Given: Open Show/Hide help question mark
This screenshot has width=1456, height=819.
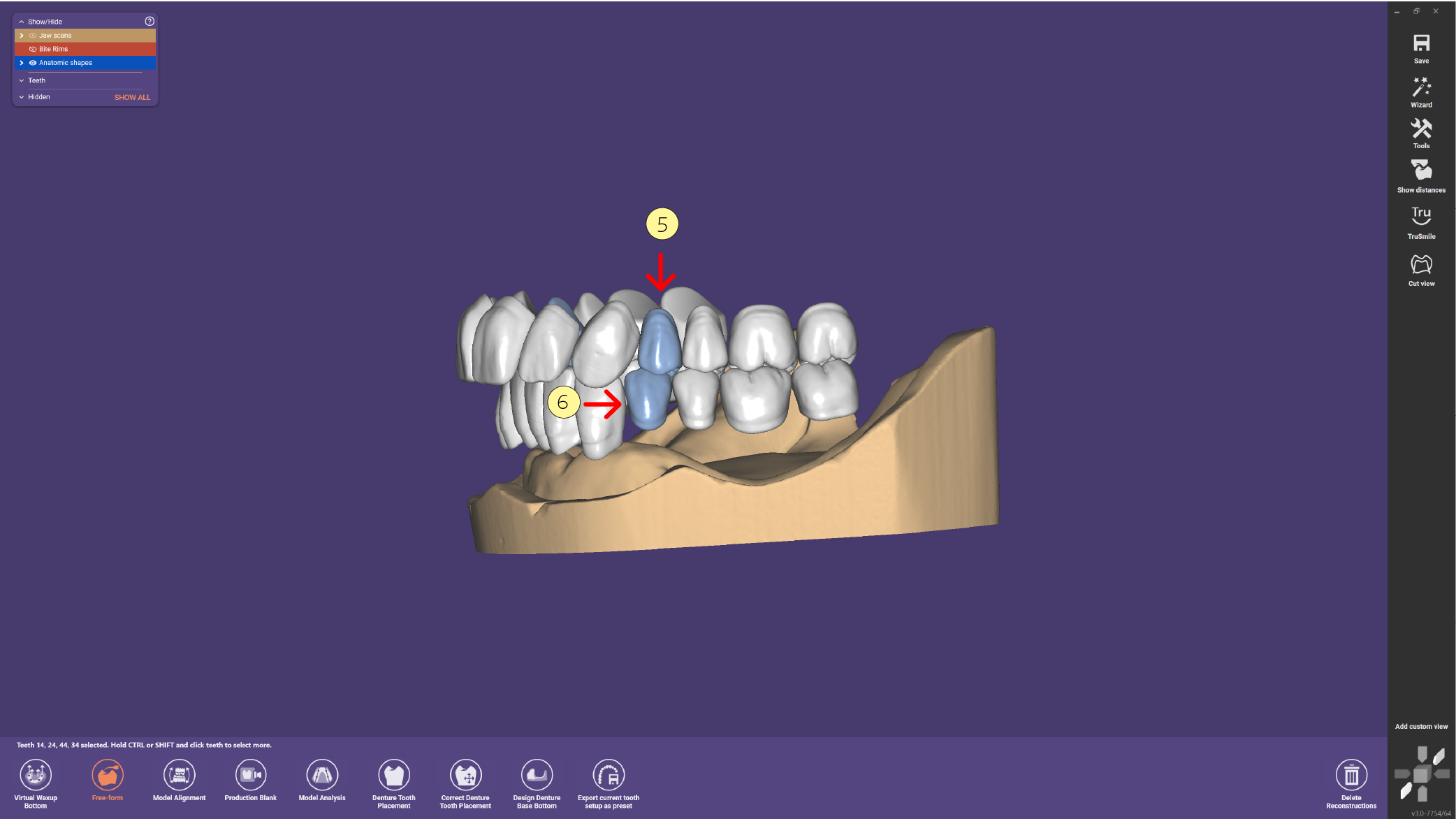Looking at the screenshot, I should tap(150, 21).
